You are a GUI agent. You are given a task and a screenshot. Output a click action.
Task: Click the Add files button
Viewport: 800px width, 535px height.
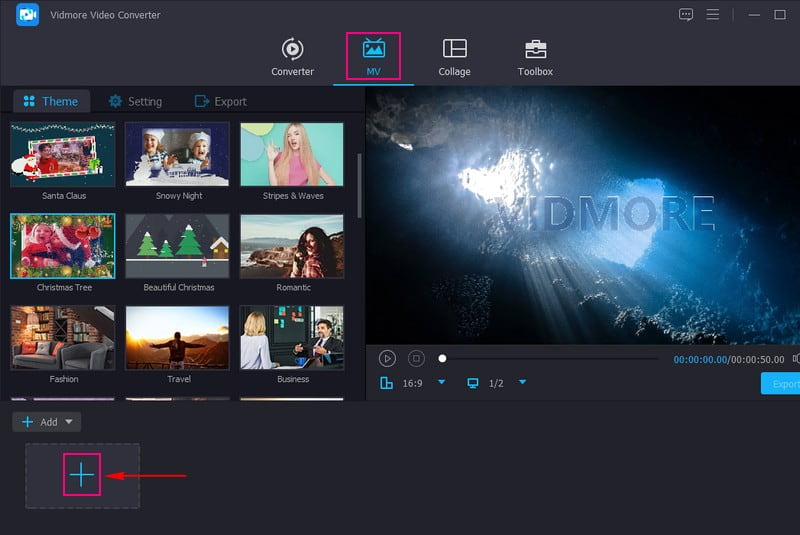(x=39, y=422)
